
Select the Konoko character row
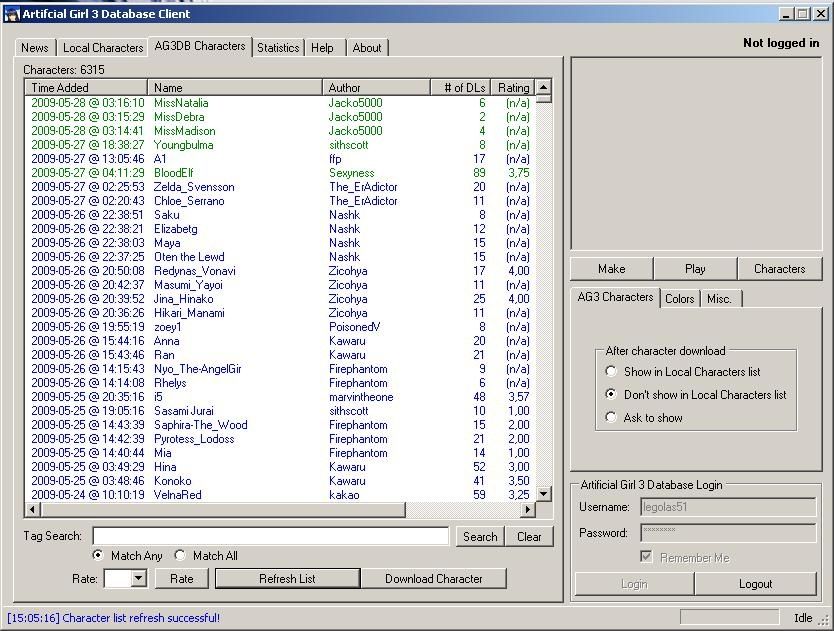[280, 481]
